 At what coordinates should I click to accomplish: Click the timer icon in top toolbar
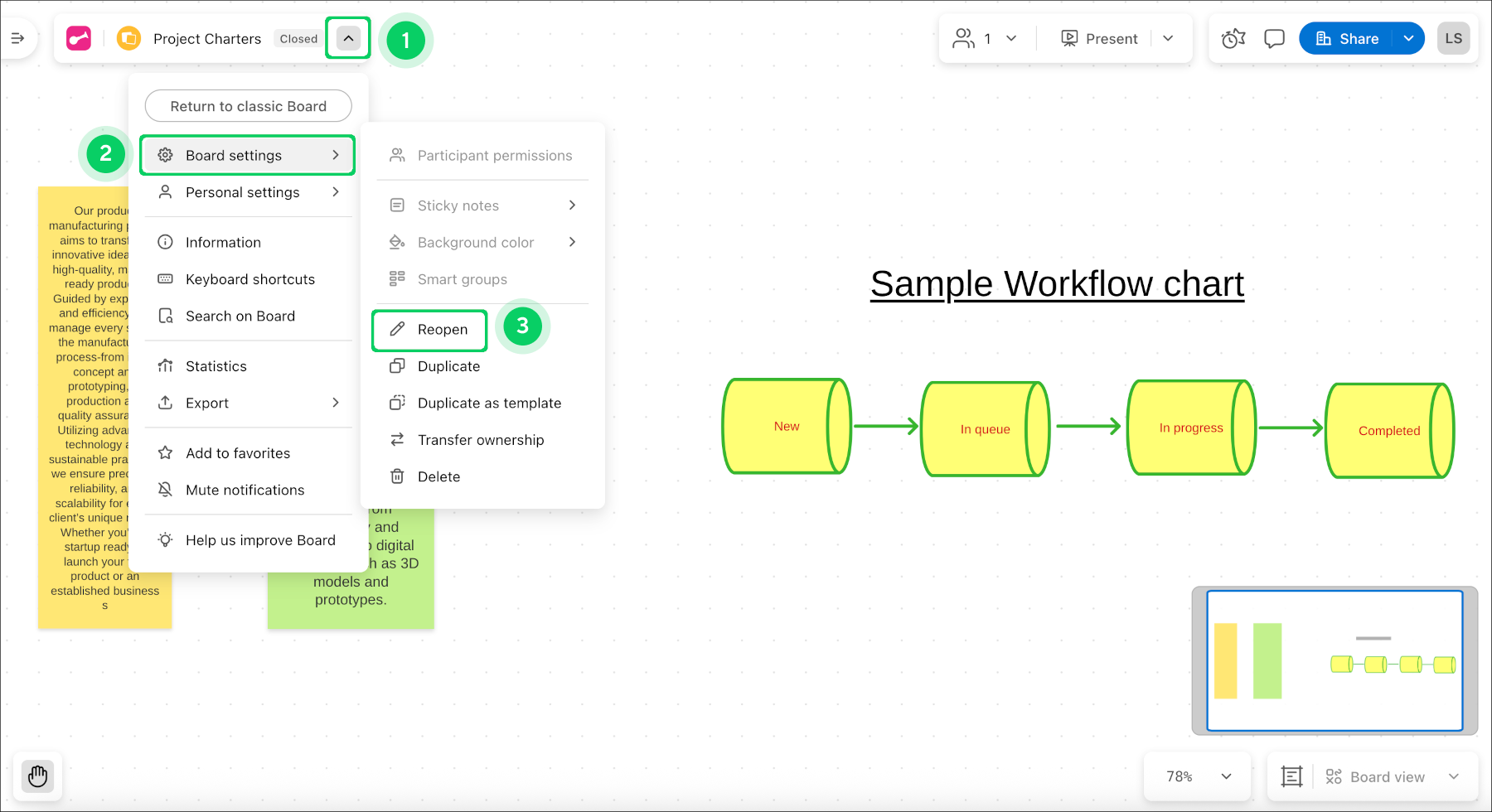[1233, 39]
